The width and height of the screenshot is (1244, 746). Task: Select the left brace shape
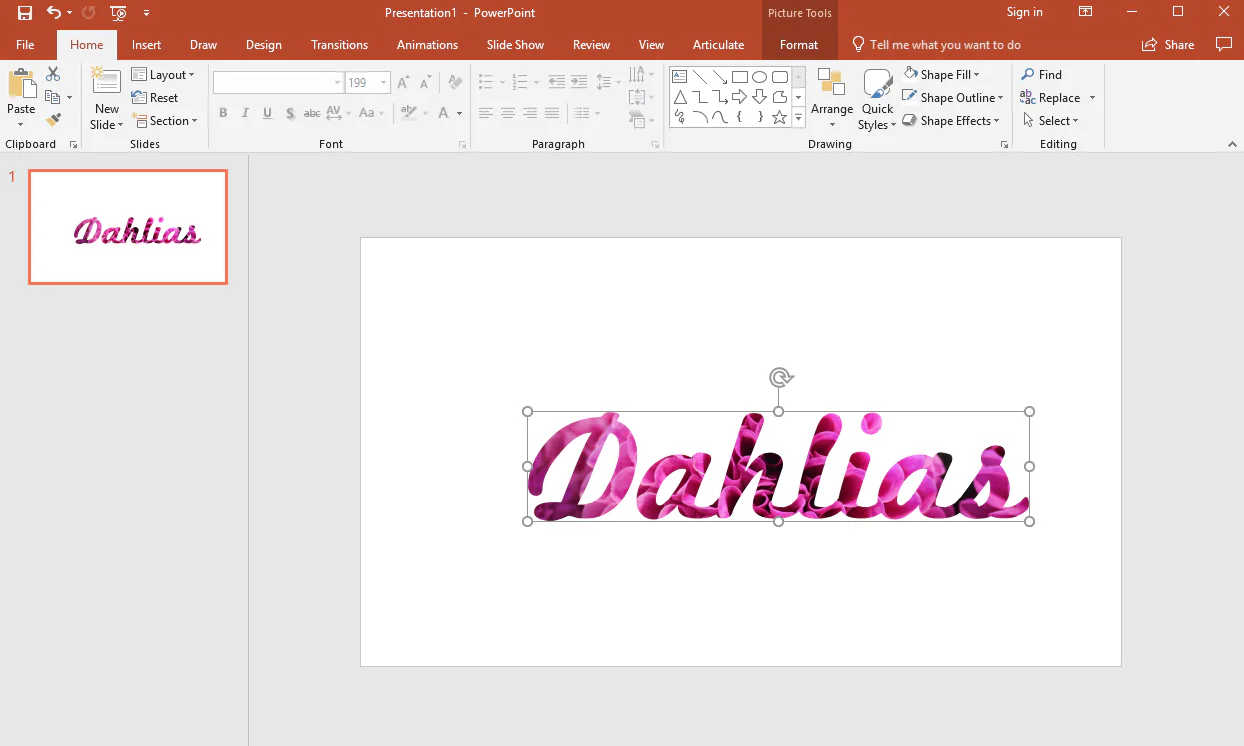[x=740, y=117]
